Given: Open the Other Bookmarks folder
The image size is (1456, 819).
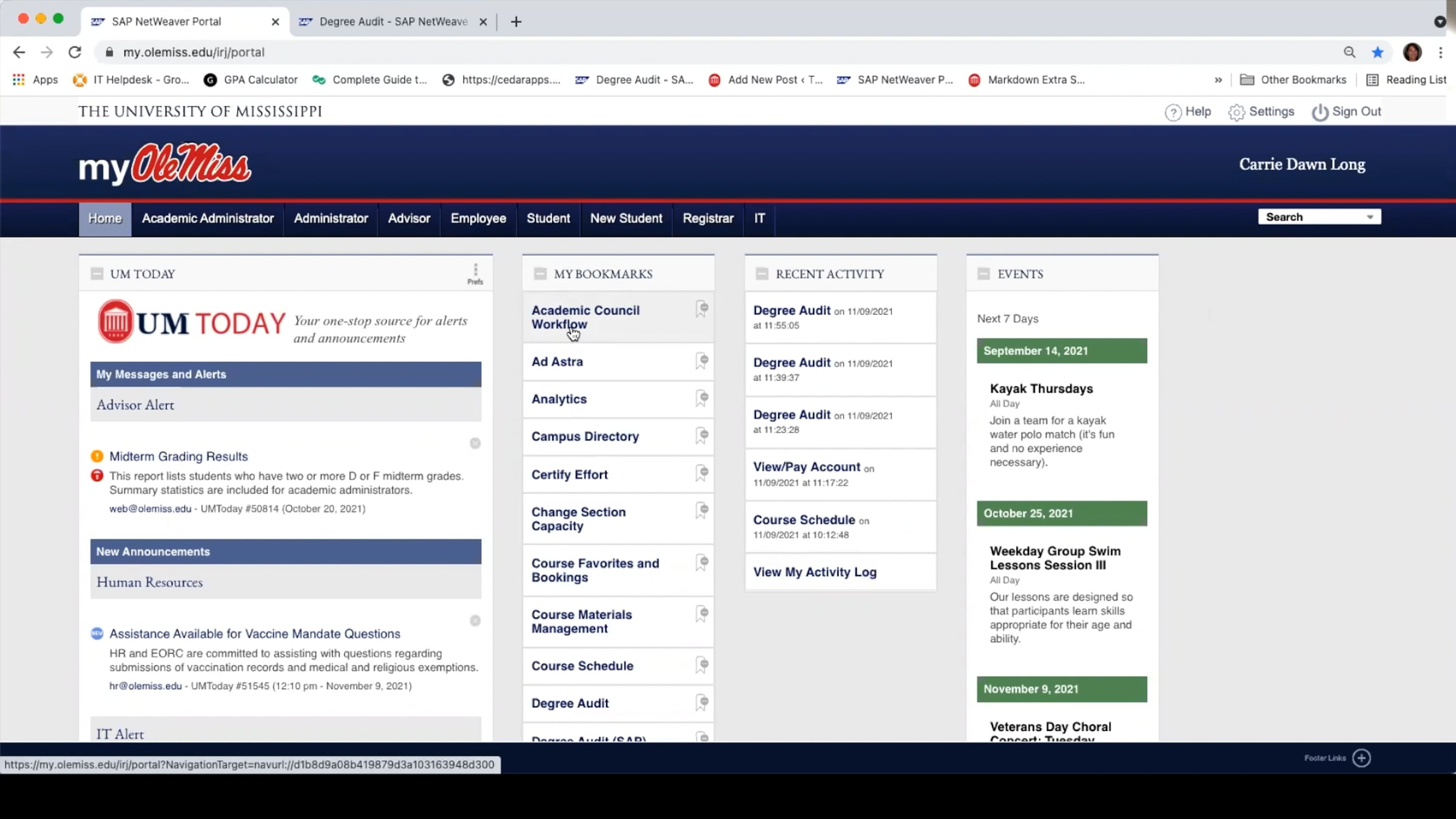Looking at the screenshot, I should [x=1293, y=79].
